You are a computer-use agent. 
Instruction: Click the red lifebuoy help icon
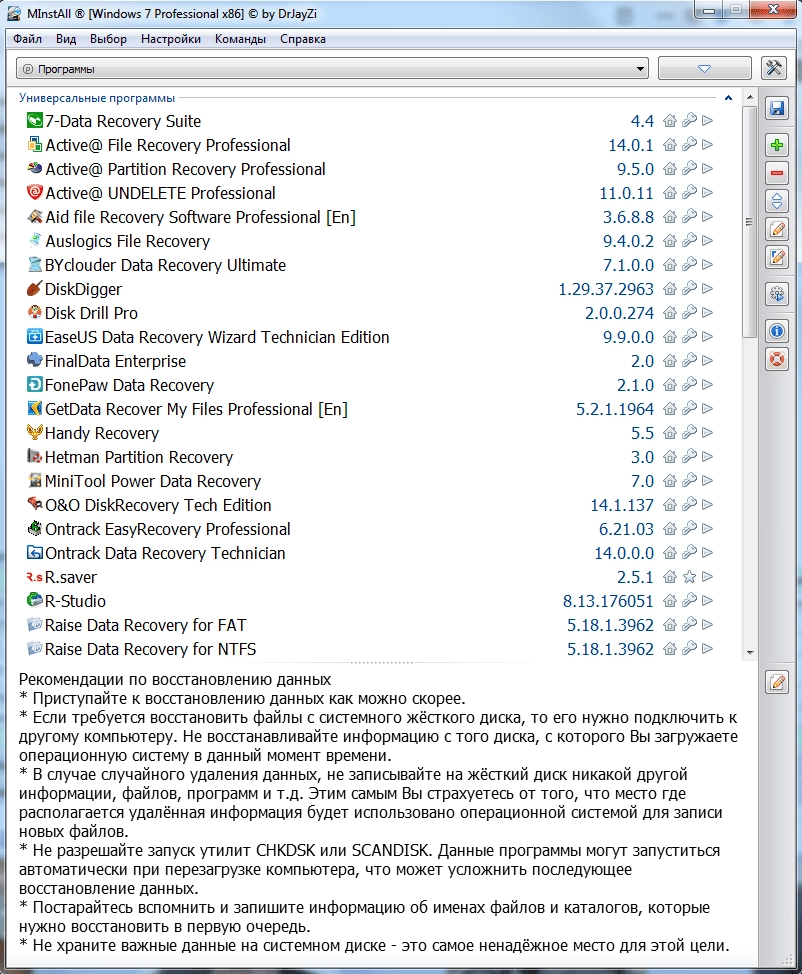tap(777, 359)
